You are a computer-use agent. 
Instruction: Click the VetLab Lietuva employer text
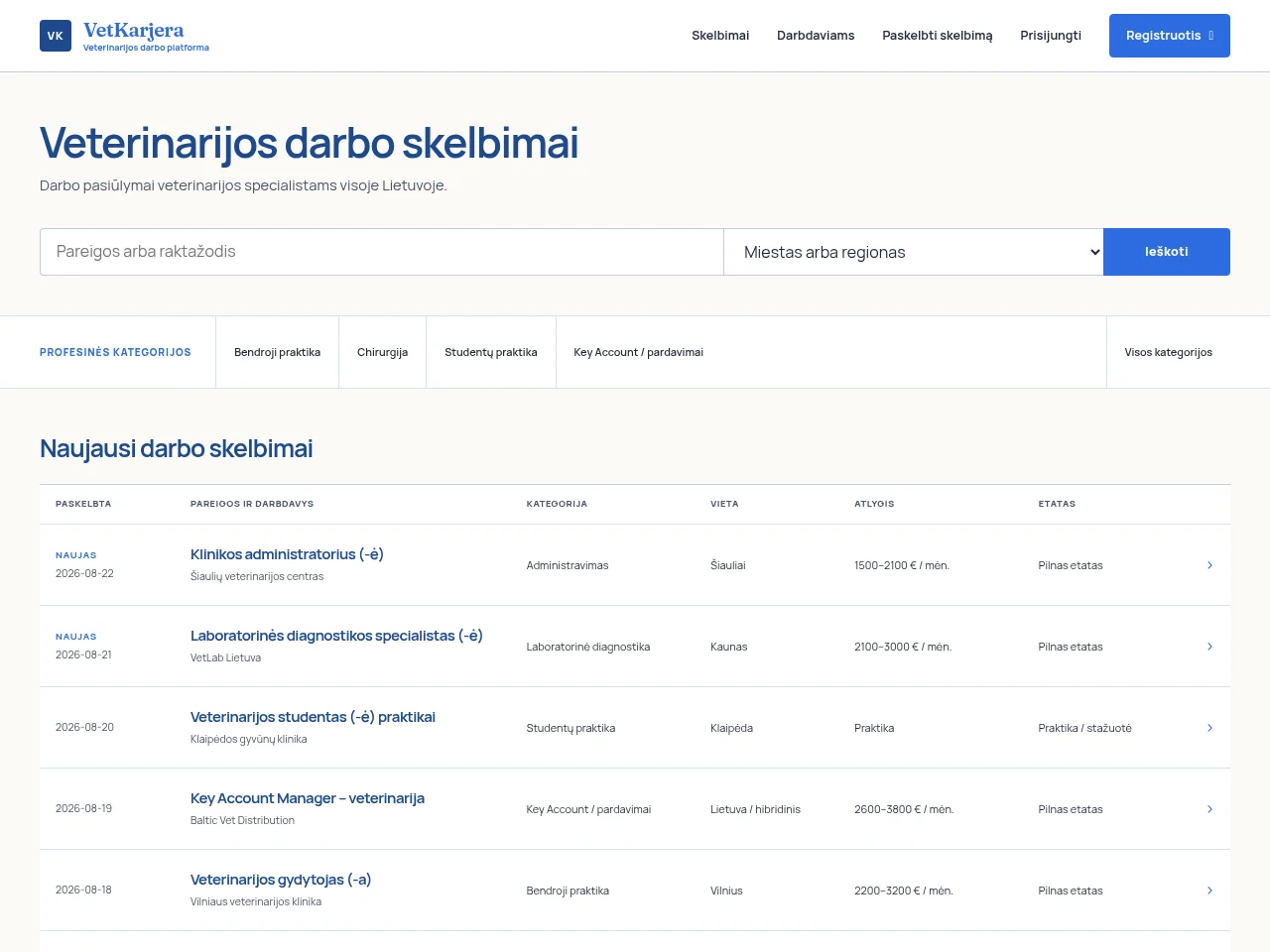[x=226, y=657]
